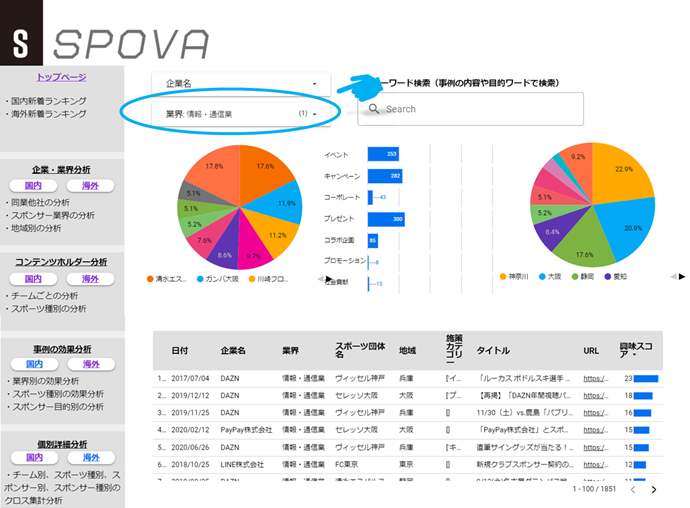This screenshot has height=508, width=690.
Task: Open URL link in row 2 (2019/12/12)
Action: (x=596, y=395)
